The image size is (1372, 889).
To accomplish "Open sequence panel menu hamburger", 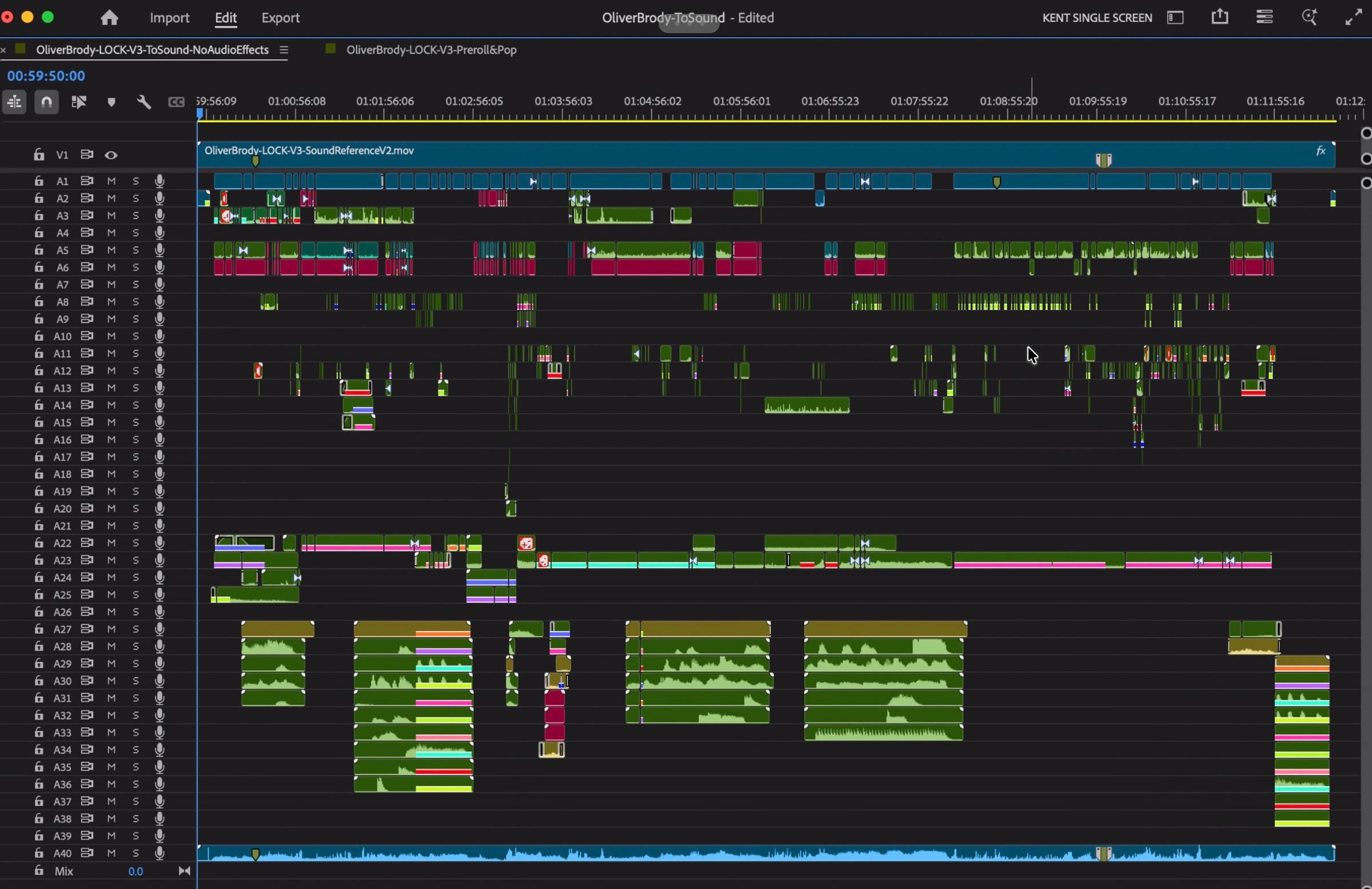I will tap(284, 51).
